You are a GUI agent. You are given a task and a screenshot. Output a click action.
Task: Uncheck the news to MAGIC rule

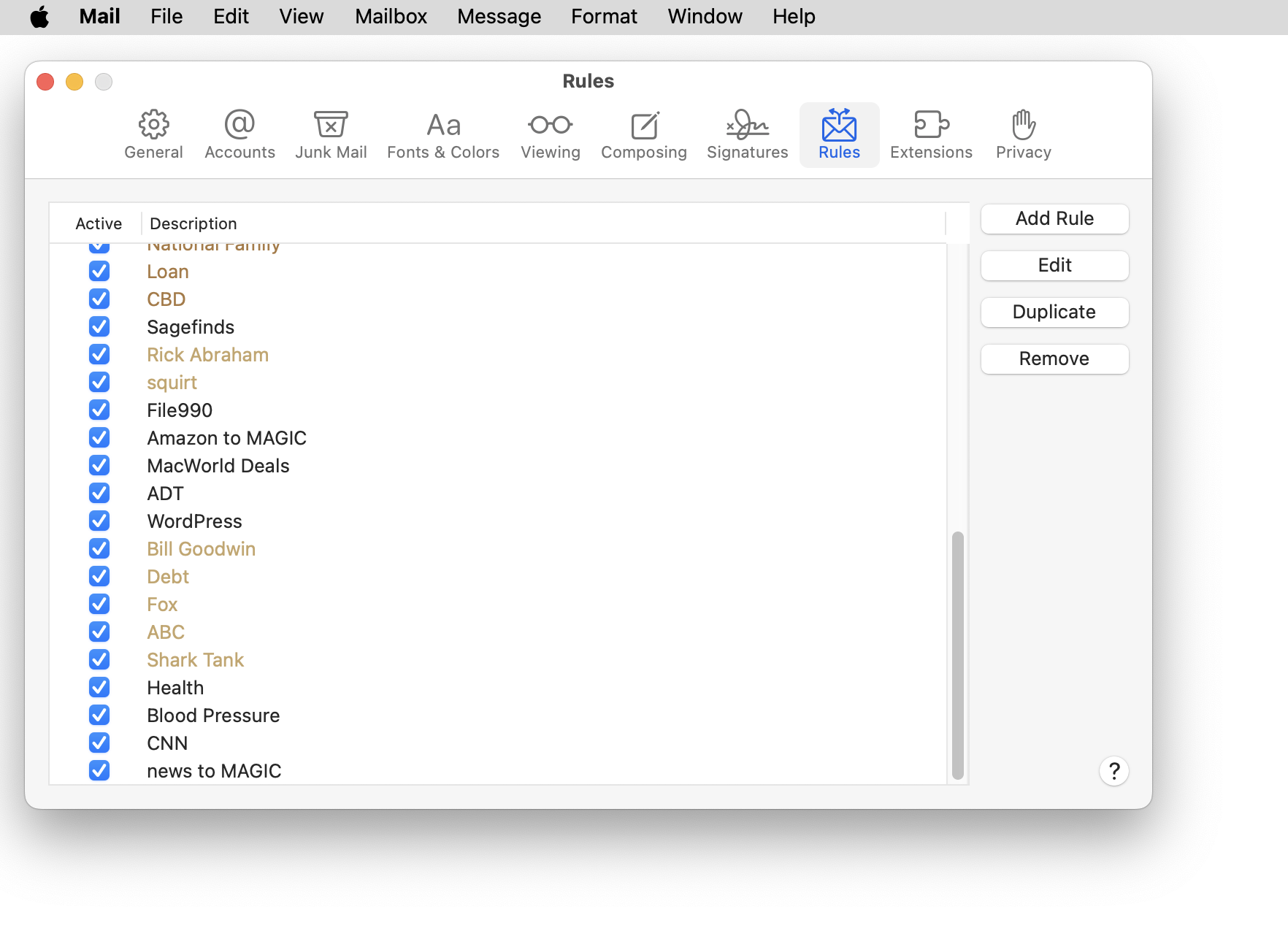tap(99, 771)
